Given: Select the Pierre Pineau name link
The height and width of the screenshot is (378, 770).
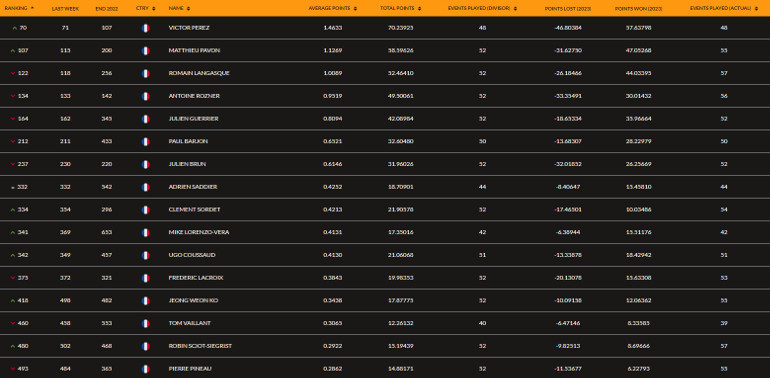Looking at the screenshot, I should coord(190,369).
